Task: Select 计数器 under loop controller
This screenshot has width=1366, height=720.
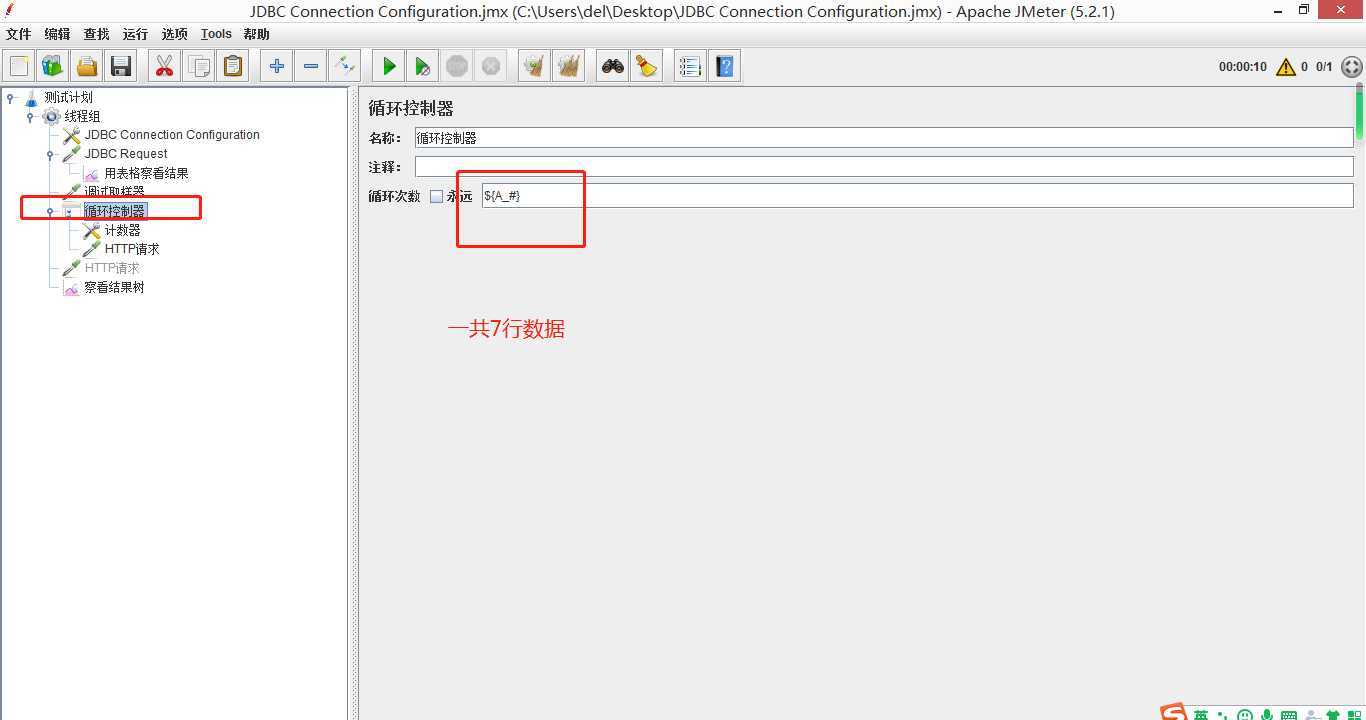Action: click(x=122, y=230)
